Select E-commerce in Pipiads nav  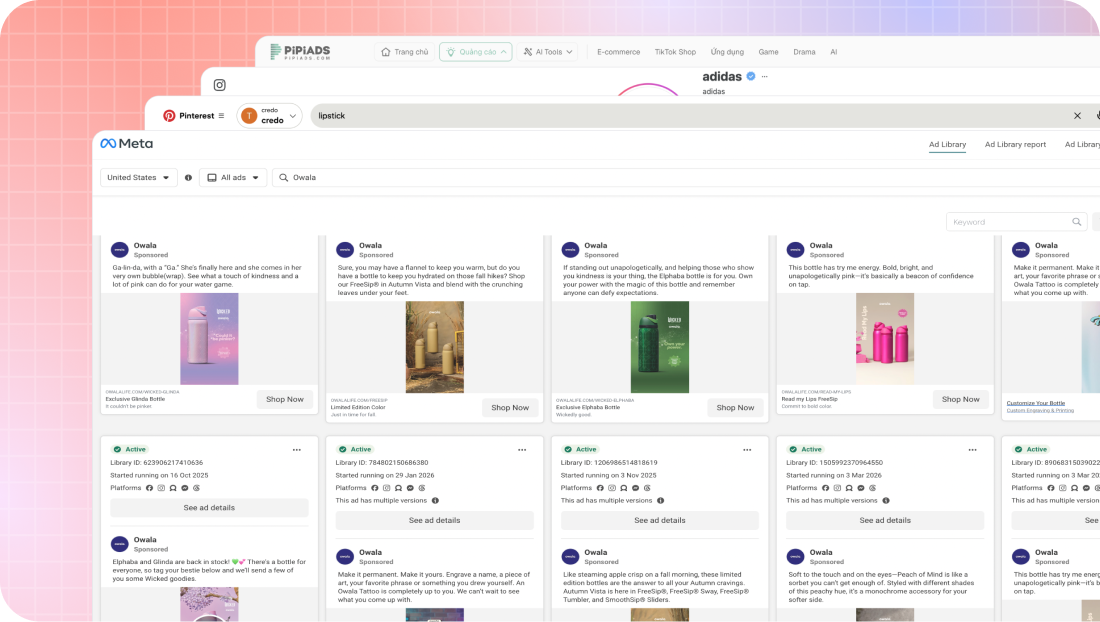[x=618, y=52]
